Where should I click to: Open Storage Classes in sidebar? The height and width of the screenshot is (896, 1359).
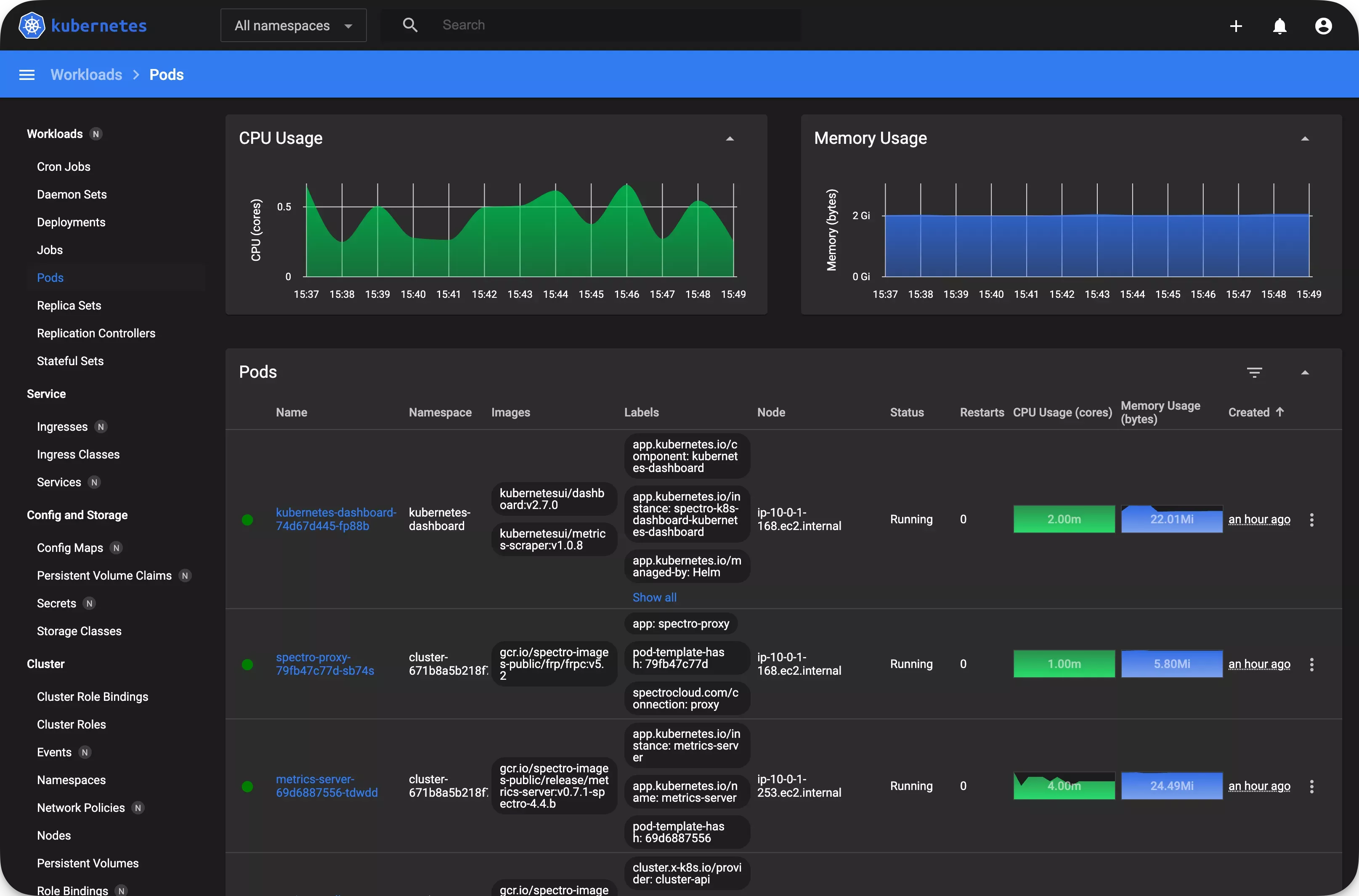click(79, 631)
